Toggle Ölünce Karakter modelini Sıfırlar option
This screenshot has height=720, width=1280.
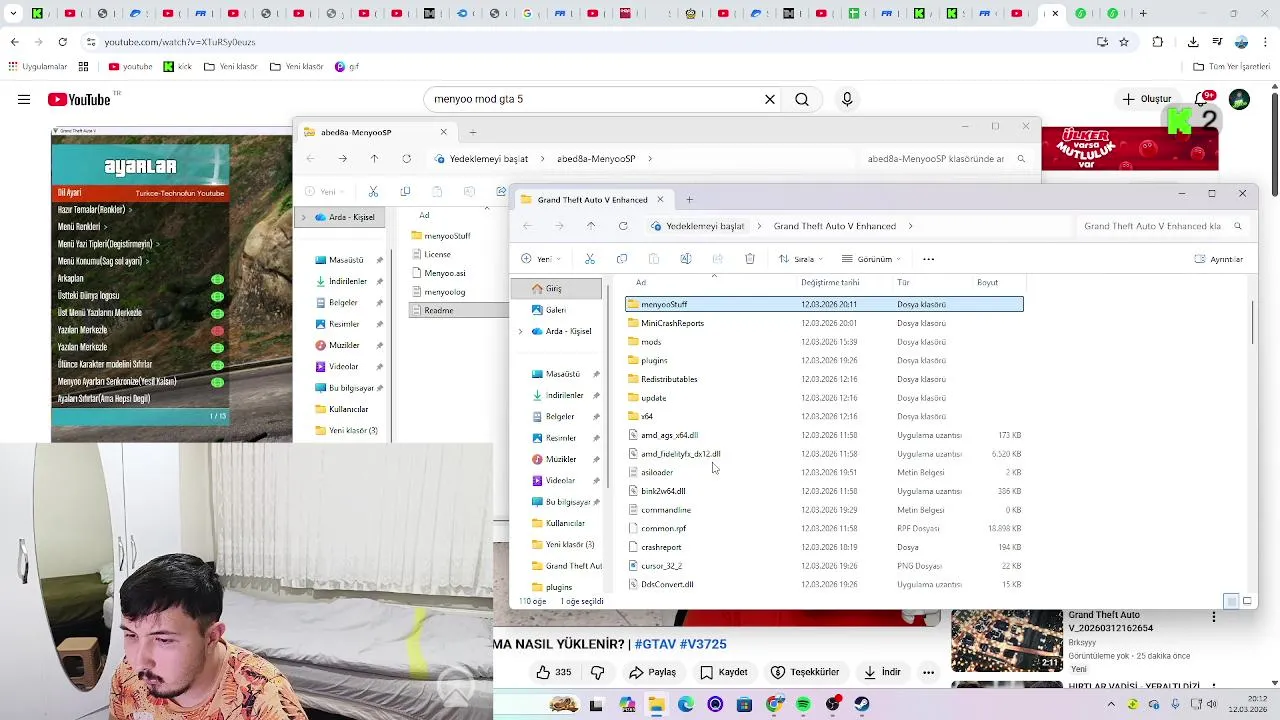pyautogui.click(x=217, y=364)
